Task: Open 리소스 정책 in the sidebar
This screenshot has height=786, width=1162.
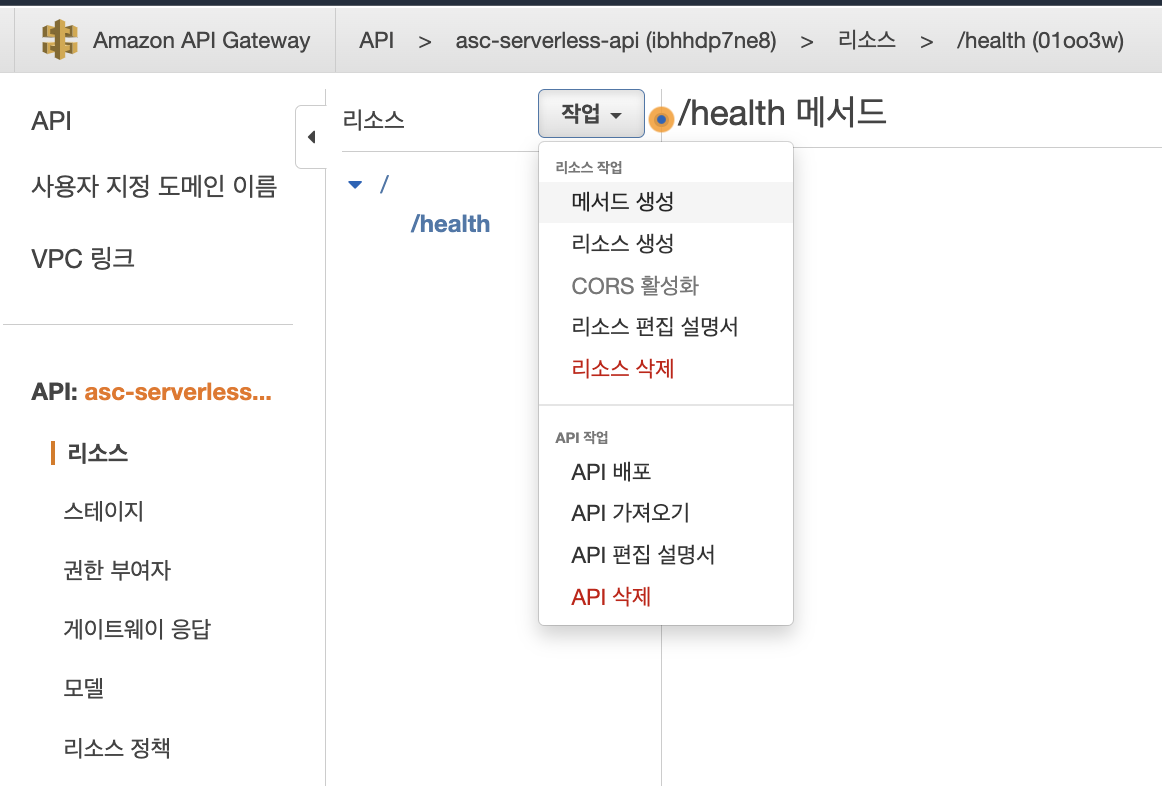Action: [117, 747]
